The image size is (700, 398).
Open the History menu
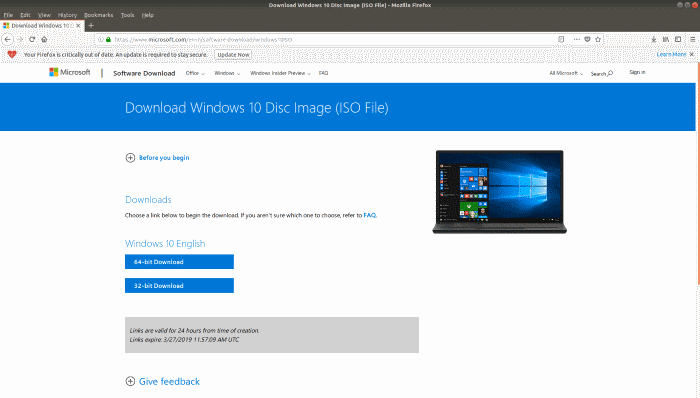[x=67, y=15]
